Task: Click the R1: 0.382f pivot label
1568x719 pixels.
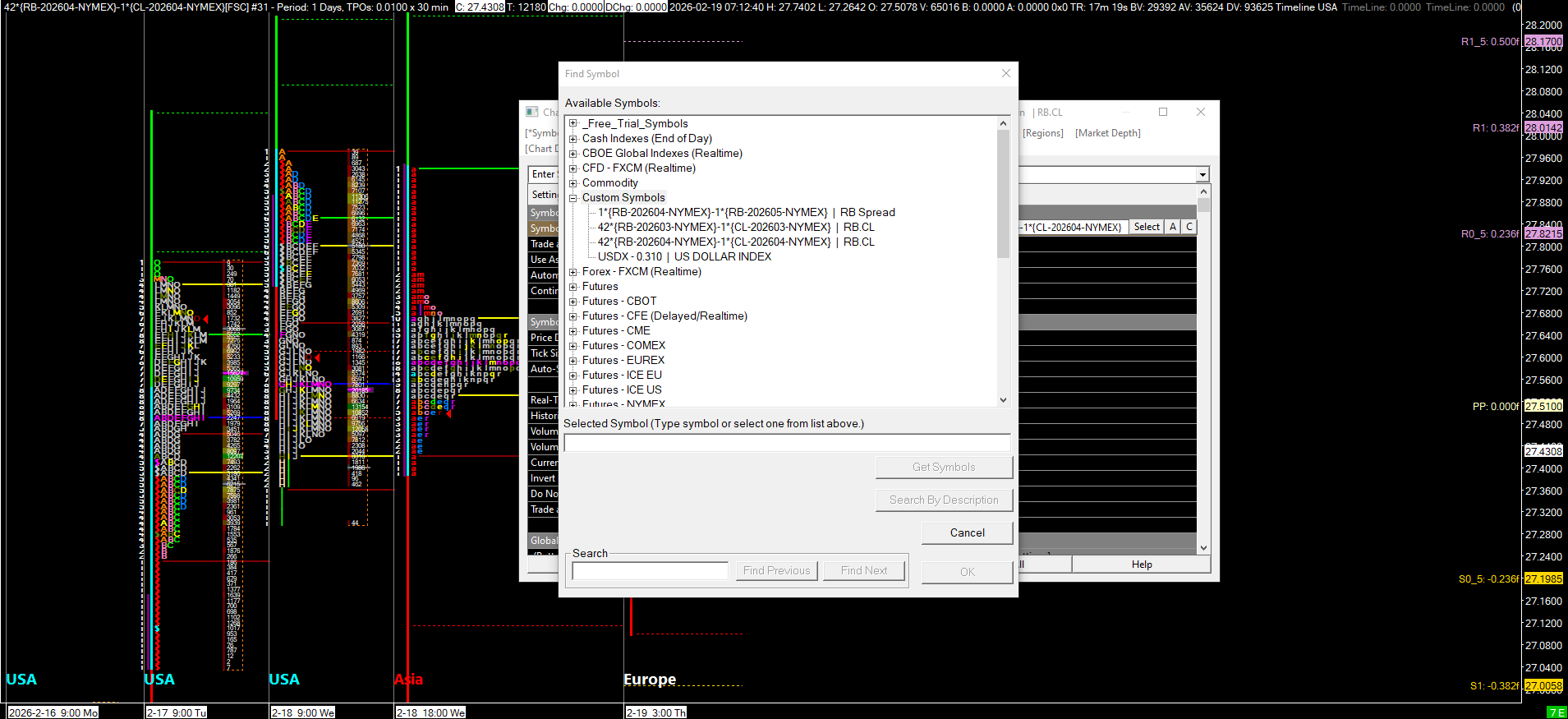Action: coord(1496,128)
